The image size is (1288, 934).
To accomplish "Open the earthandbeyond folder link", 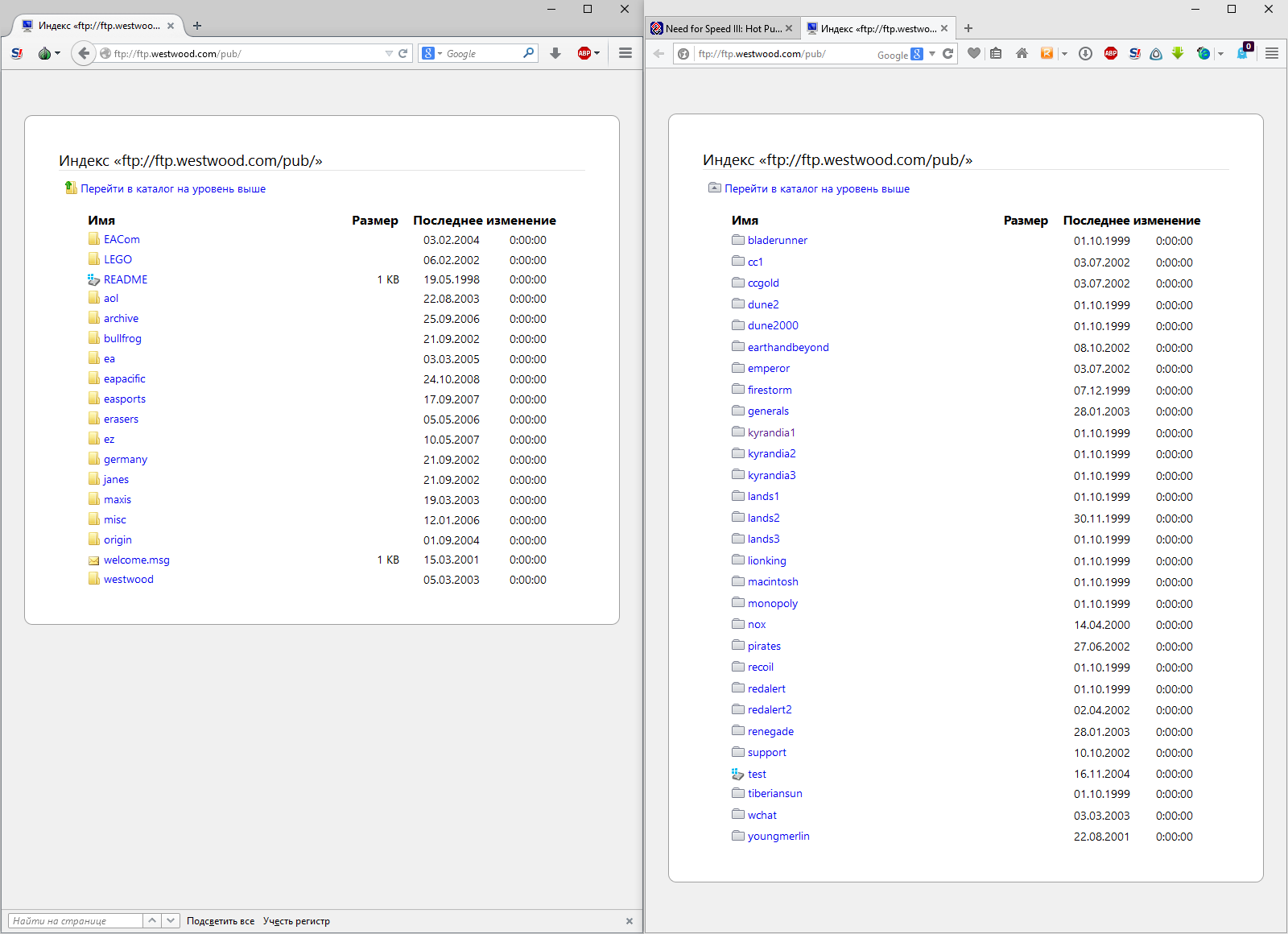I will pyautogui.click(x=788, y=347).
